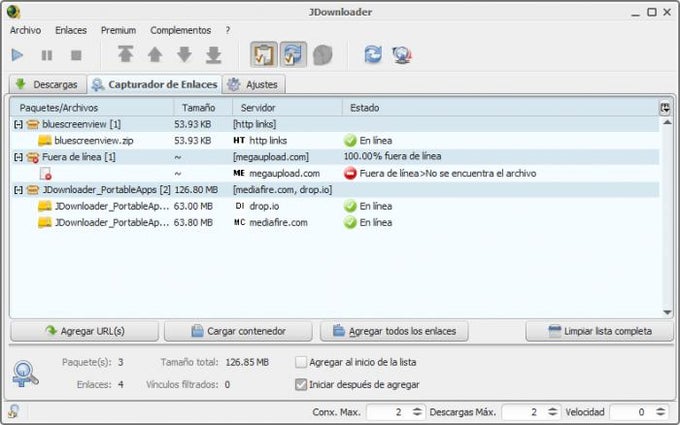The width and height of the screenshot is (680, 425).
Task: Click the green En línea icon for bluescreenview.zip
Action: [350, 141]
